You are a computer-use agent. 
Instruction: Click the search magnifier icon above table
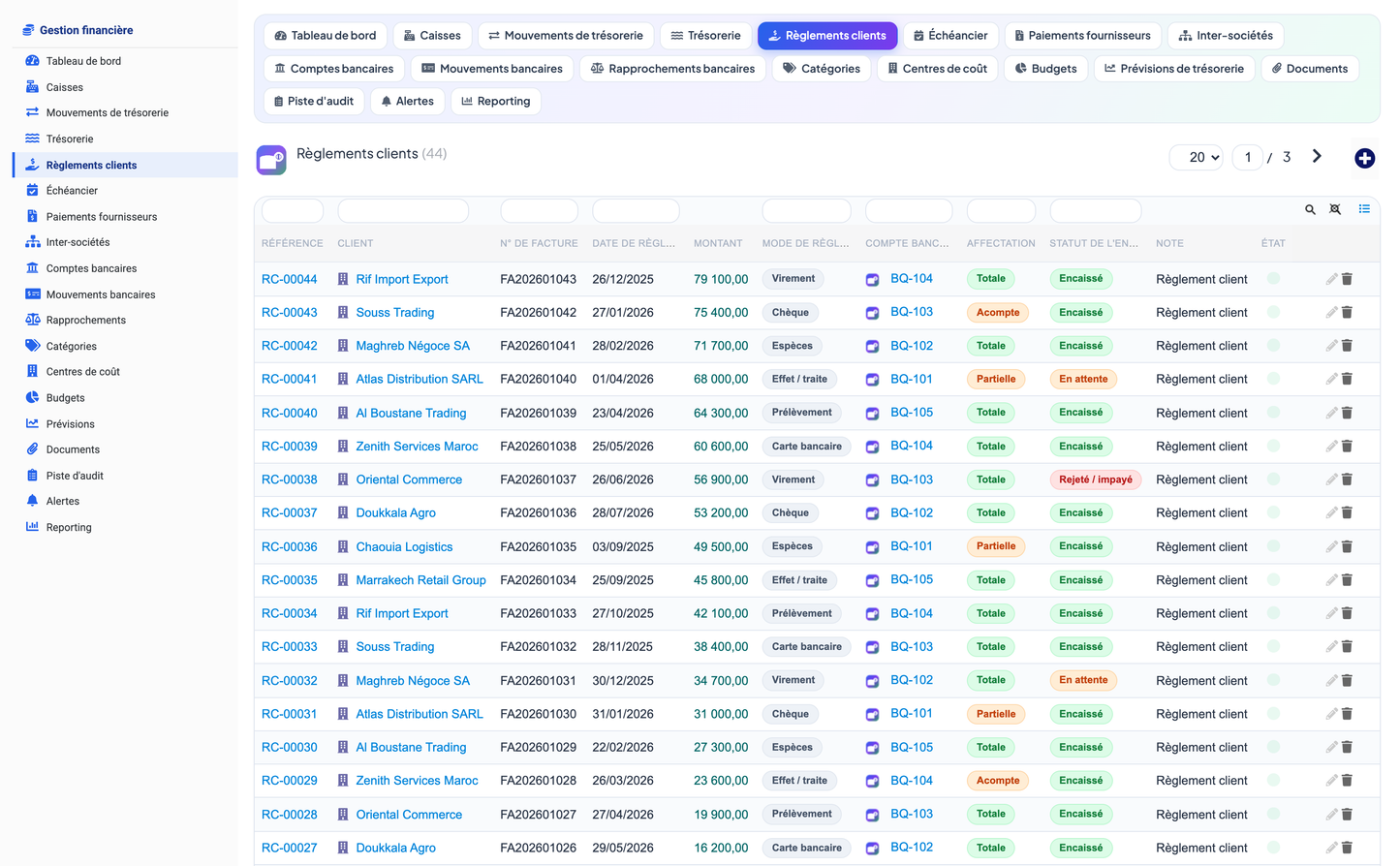1310,209
